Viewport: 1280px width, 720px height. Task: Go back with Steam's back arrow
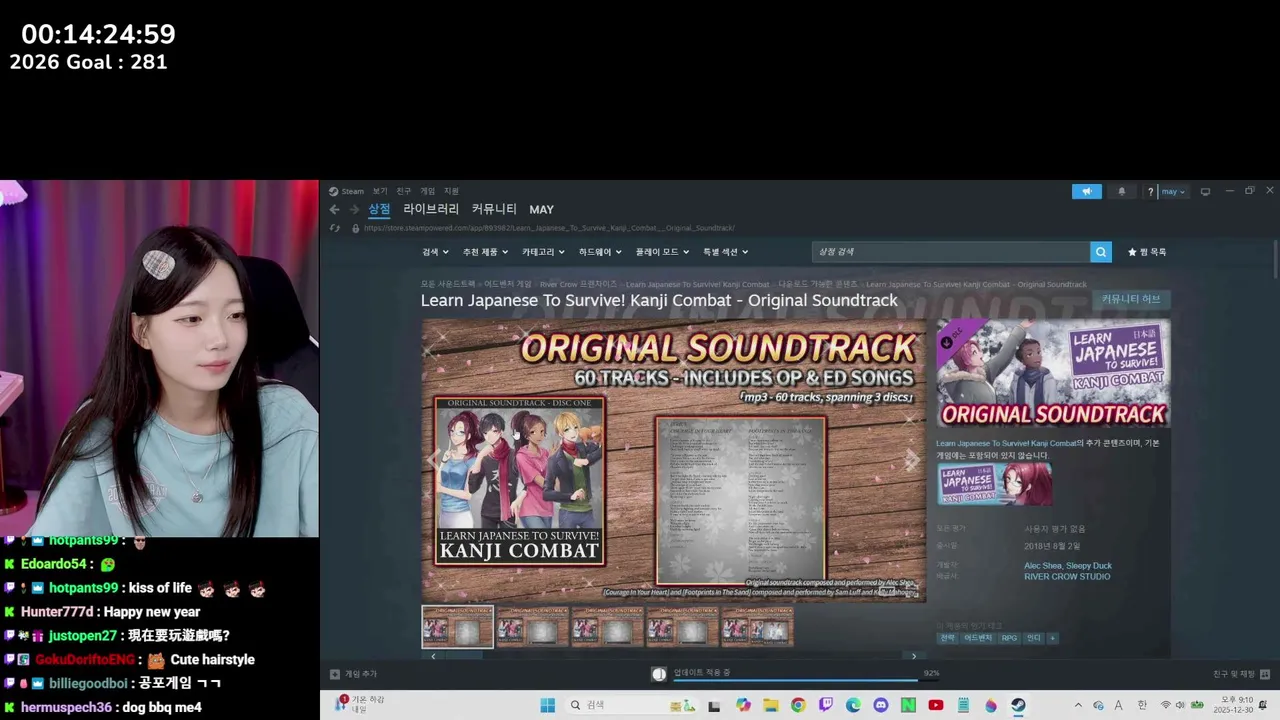pyautogui.click(x=334, y=210)
